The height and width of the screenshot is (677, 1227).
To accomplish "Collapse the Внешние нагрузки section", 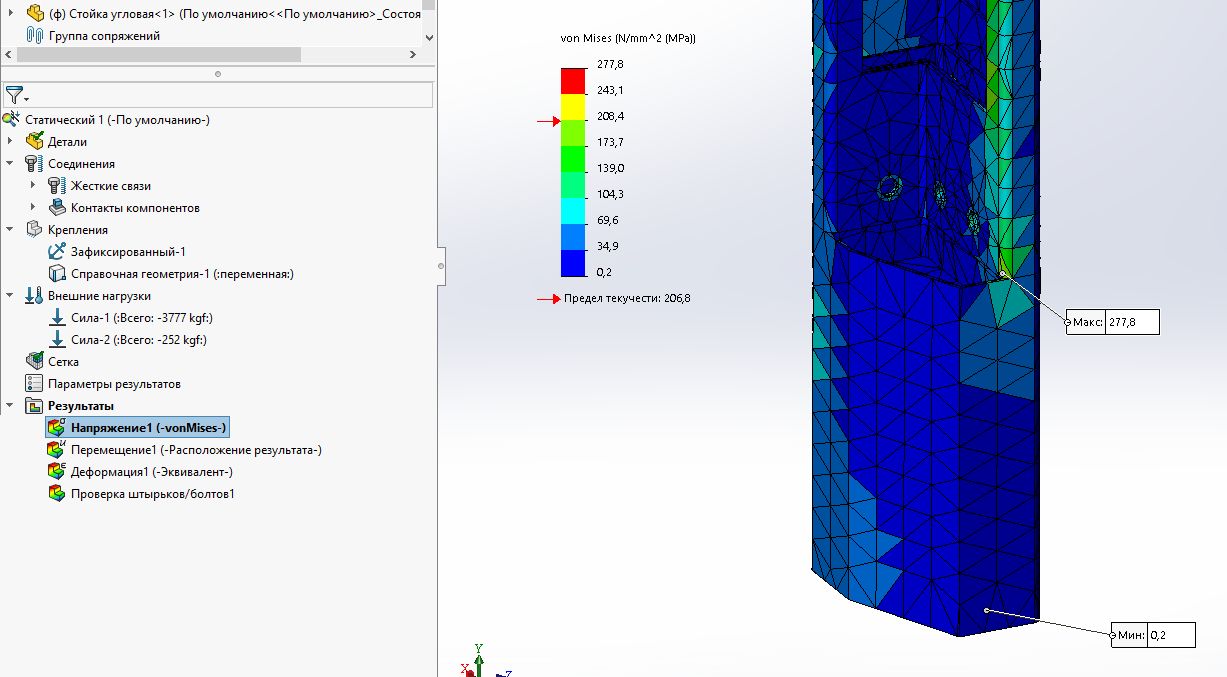I will 10,296.
